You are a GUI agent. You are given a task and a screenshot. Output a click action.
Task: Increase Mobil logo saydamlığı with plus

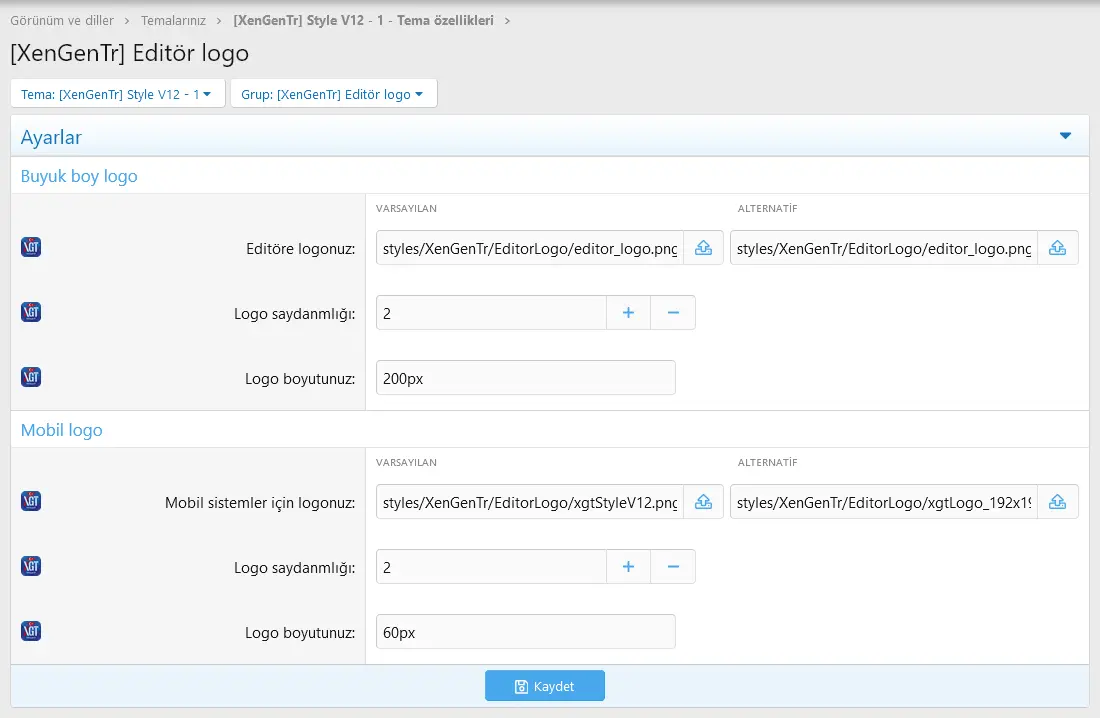tap(628, 567)
